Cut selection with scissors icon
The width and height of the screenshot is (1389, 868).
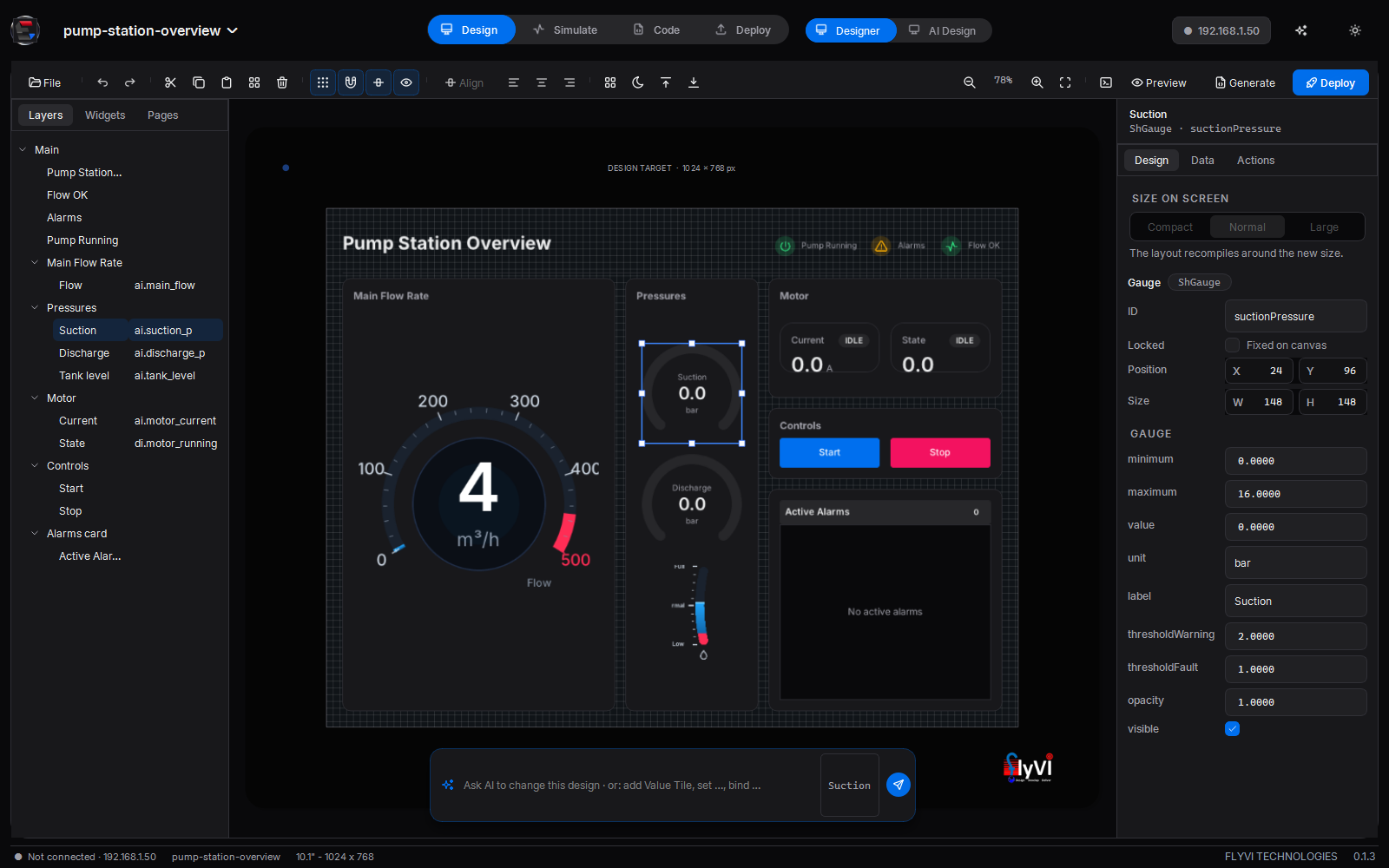170,82
